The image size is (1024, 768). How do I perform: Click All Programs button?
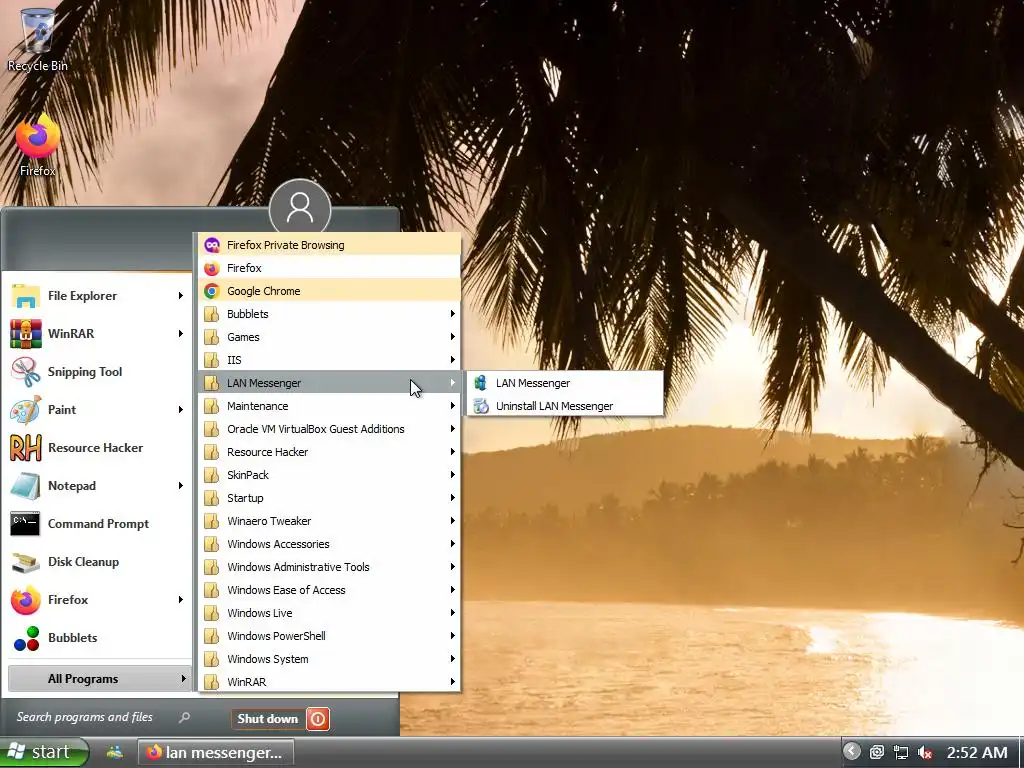(99, 679)
